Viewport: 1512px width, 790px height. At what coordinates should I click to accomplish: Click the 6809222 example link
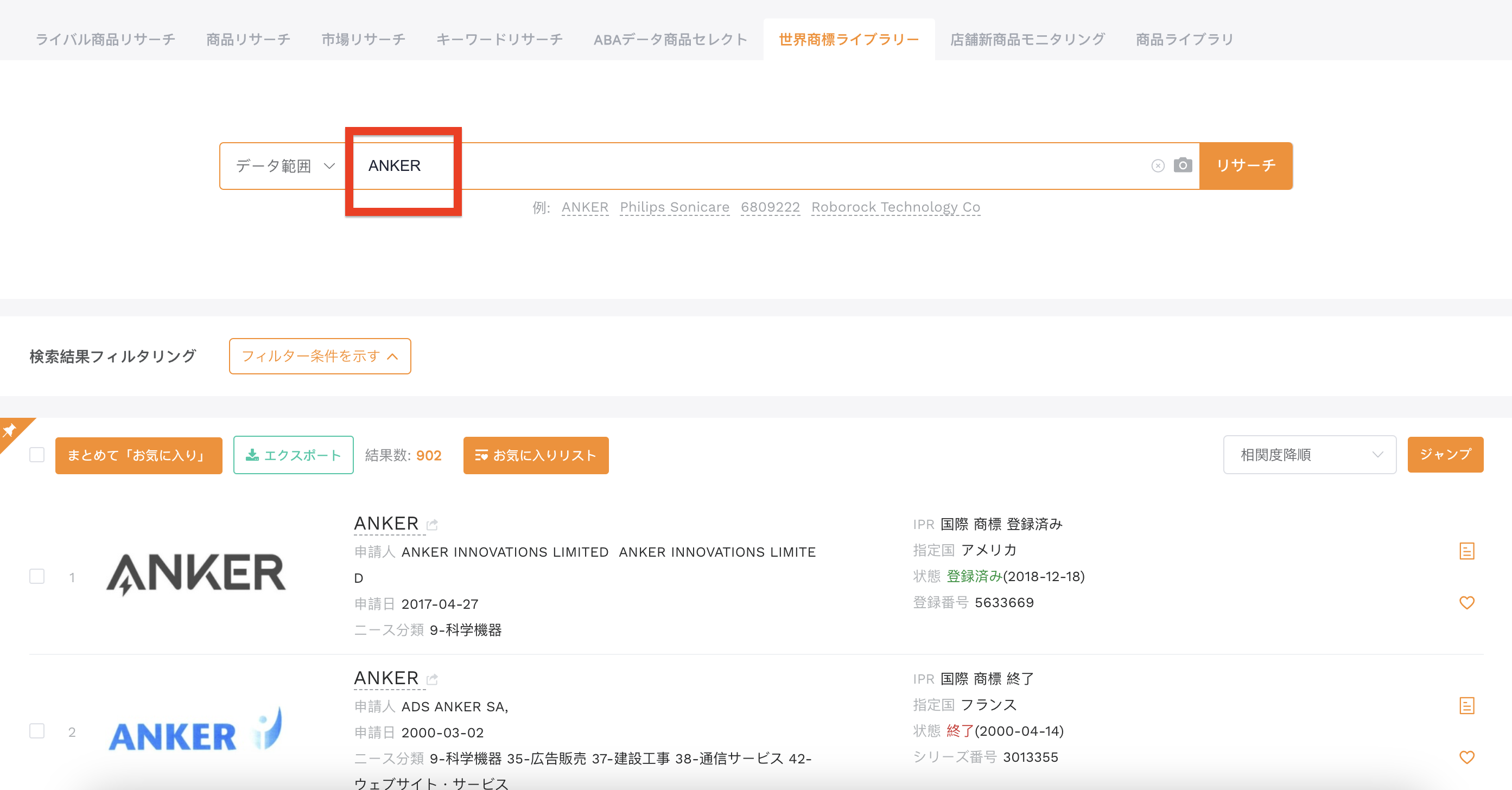(x=770, y=207)
